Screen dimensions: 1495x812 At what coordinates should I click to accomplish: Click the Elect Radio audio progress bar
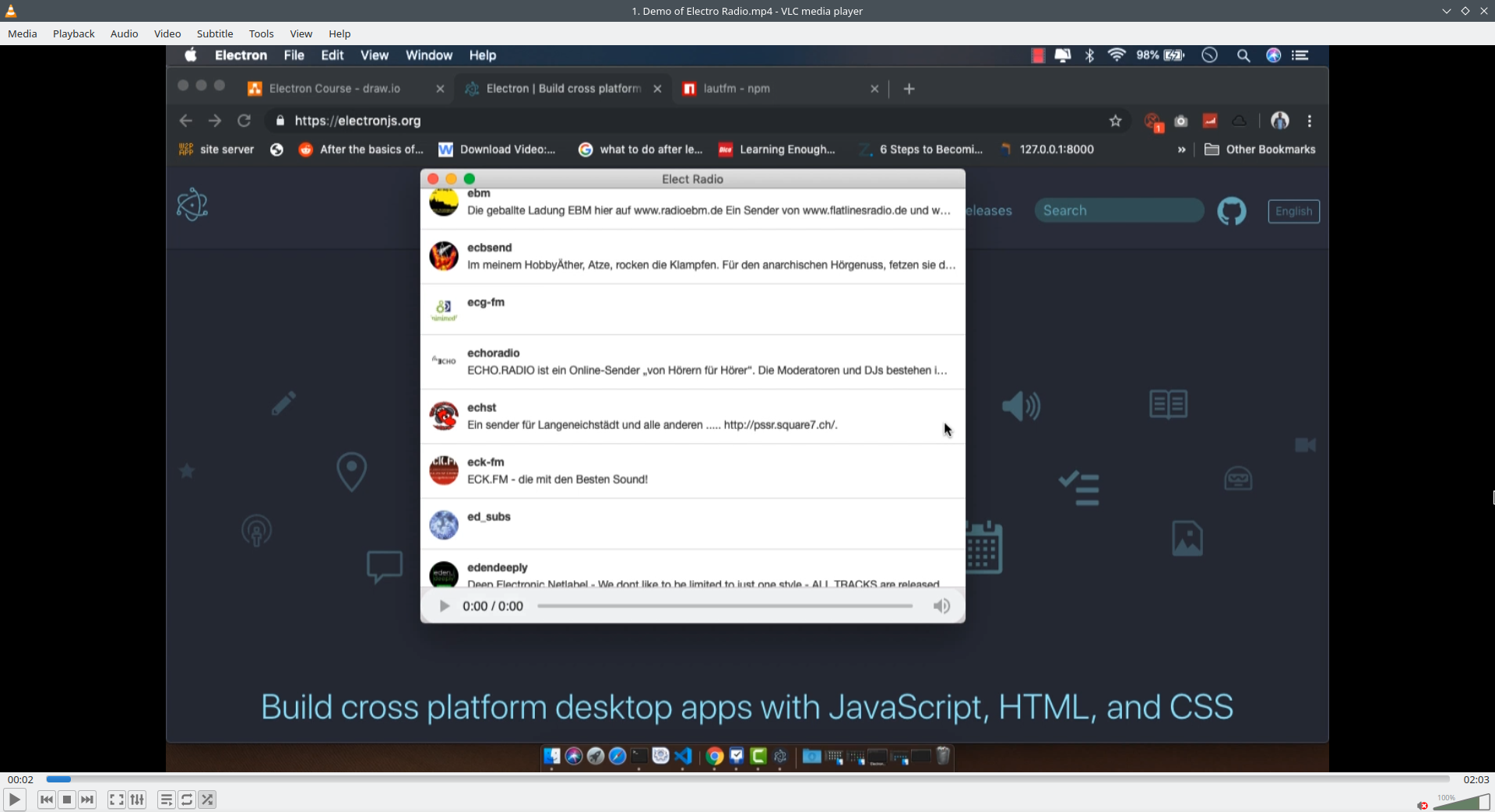point(725,606)
